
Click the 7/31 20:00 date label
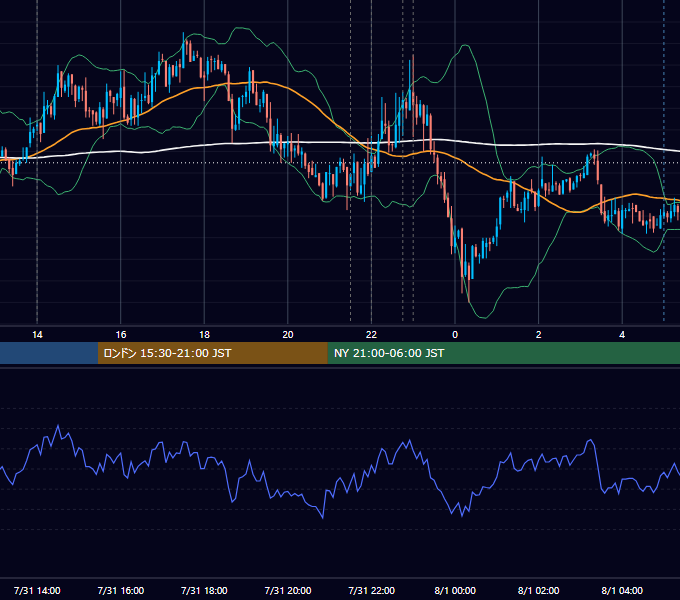pyautogui.click(x=288, y=590)
